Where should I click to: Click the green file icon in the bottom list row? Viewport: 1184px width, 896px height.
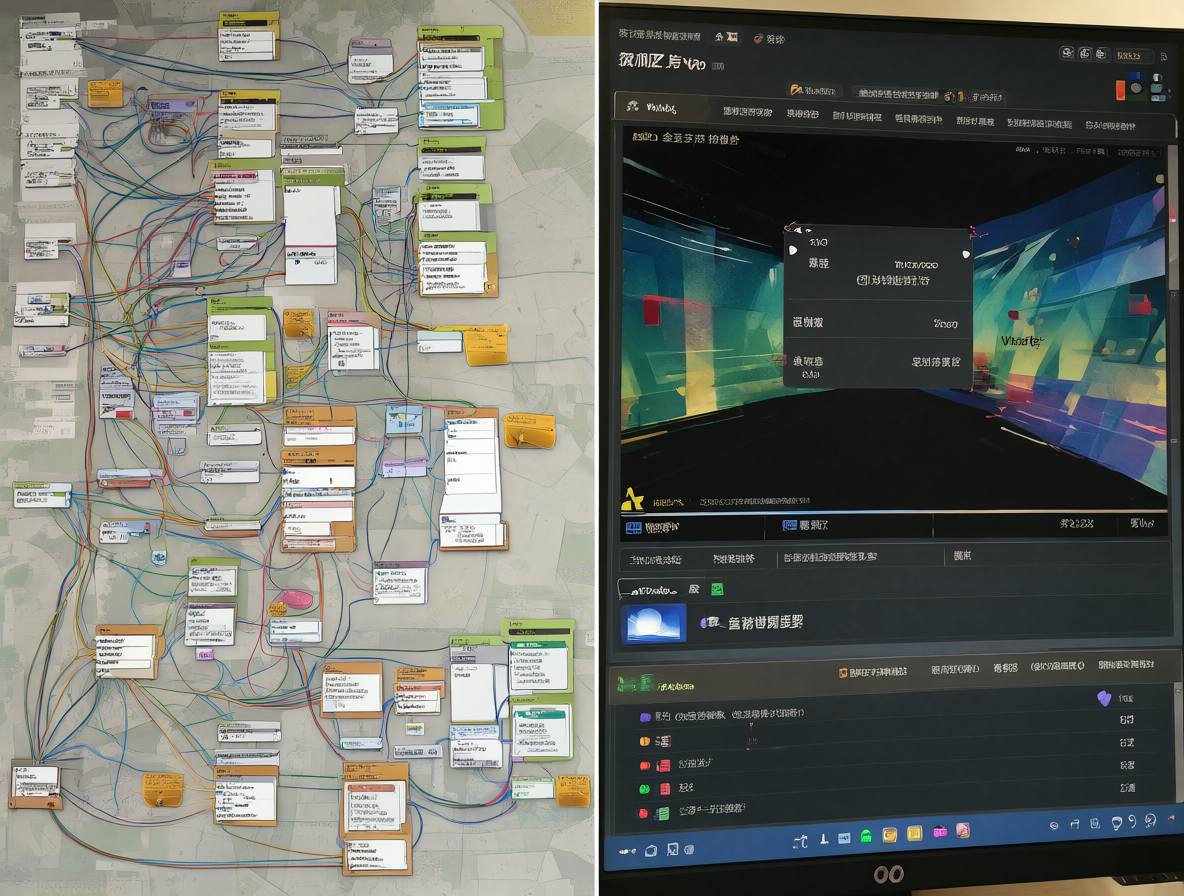pyautogui.click(x=662, y=814)
